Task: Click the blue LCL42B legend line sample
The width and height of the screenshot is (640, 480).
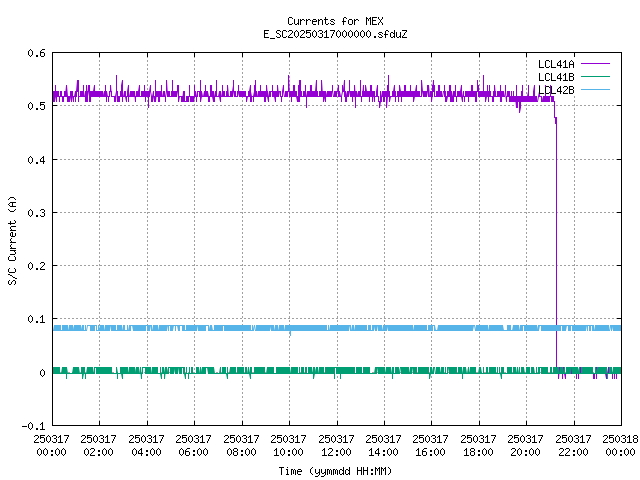Action: [595, 89]
